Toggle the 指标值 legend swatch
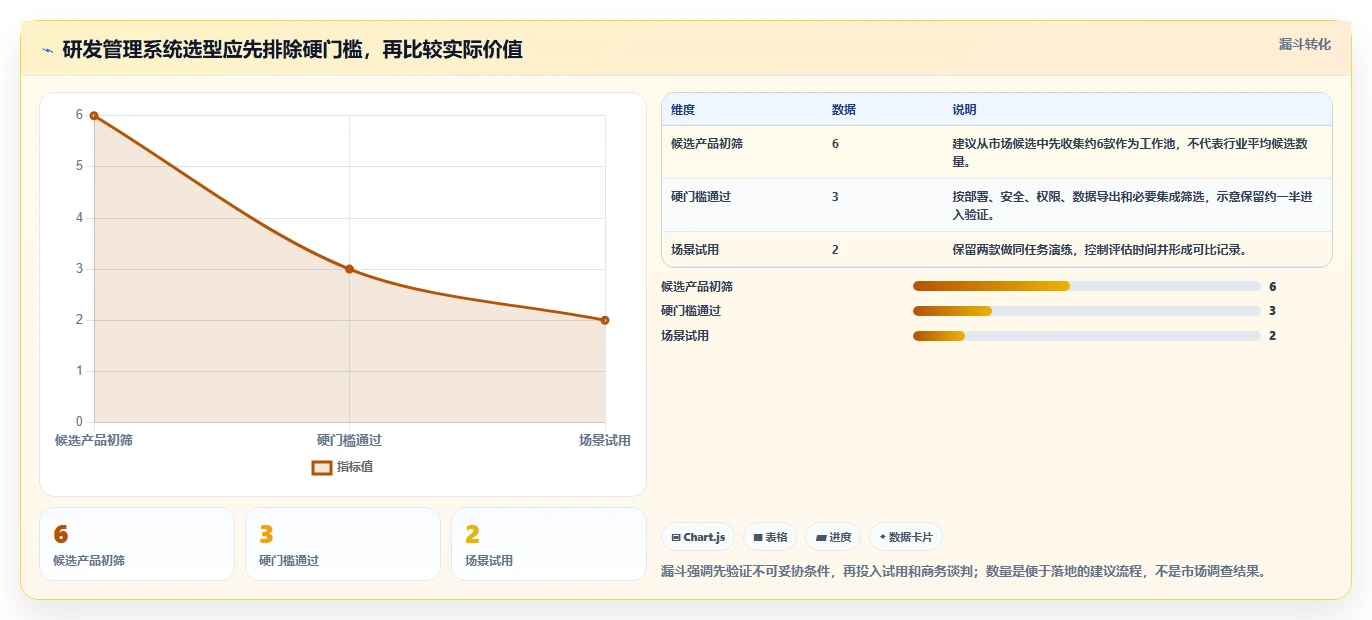The width and height of the screenshot is (1372, 620). [321, 467]
